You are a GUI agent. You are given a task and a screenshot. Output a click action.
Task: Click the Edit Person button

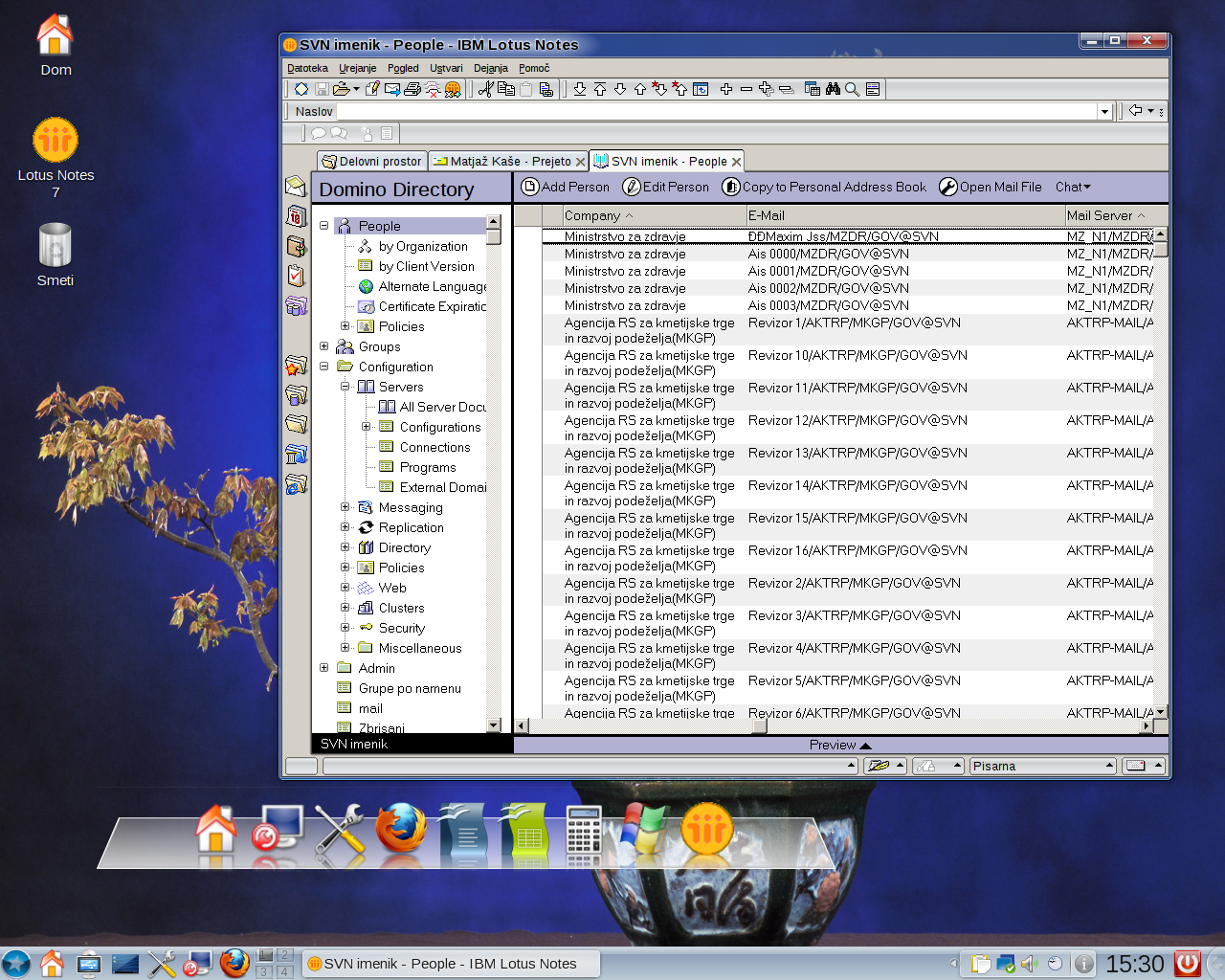click(666, 187)
